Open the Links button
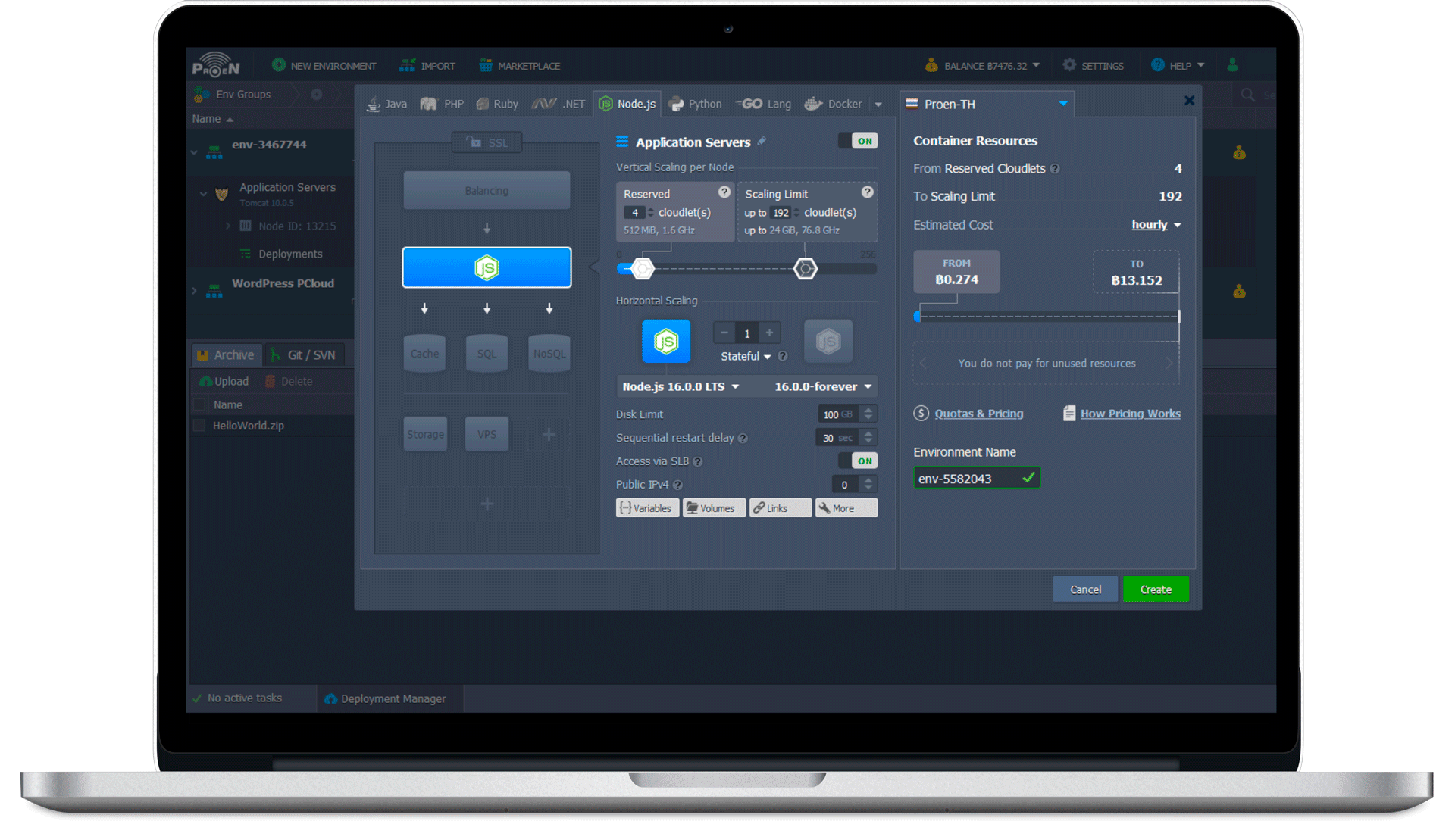1455x840 pixels. coord(780,508)
